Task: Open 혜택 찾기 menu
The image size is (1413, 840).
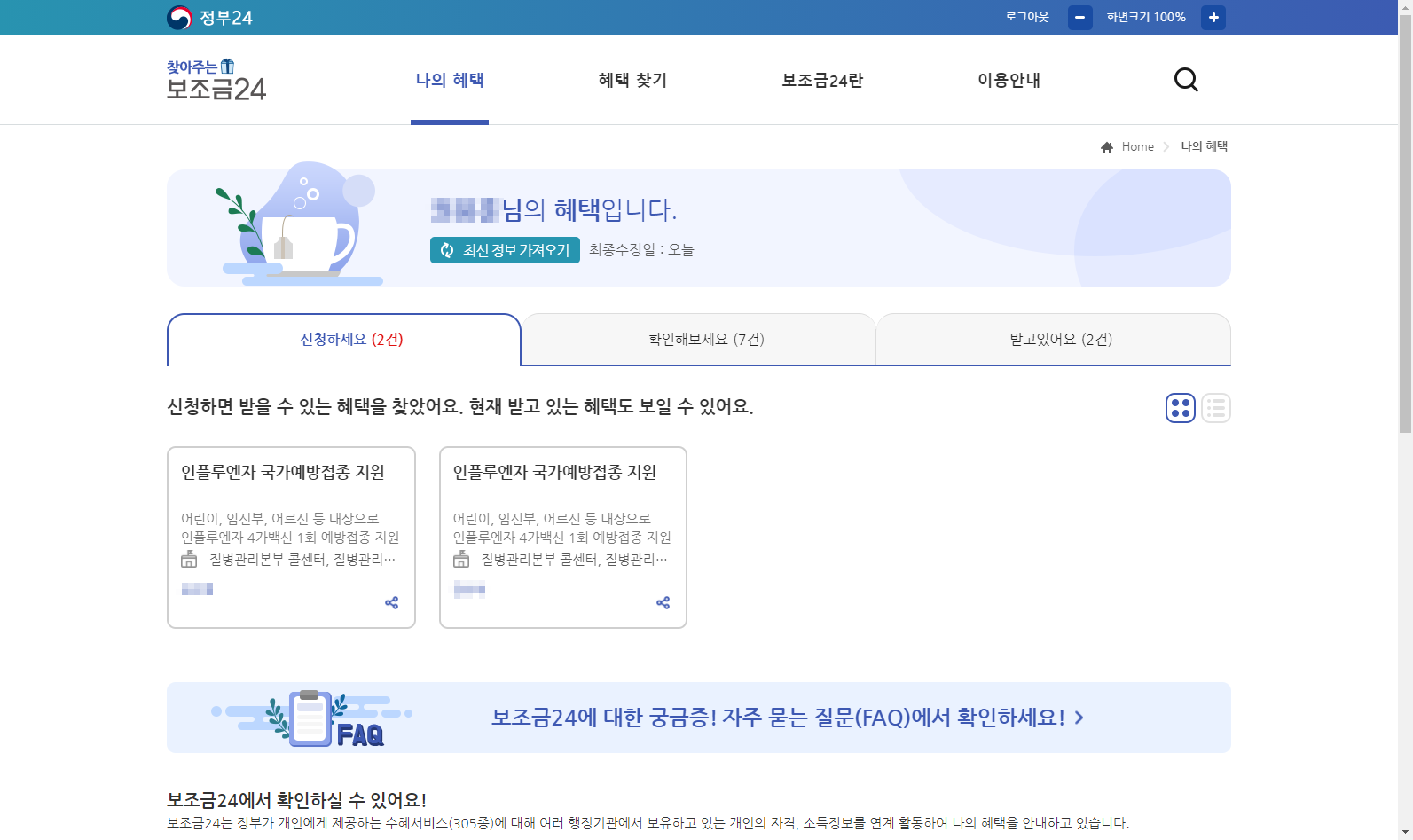Action: tap(632, 80)
